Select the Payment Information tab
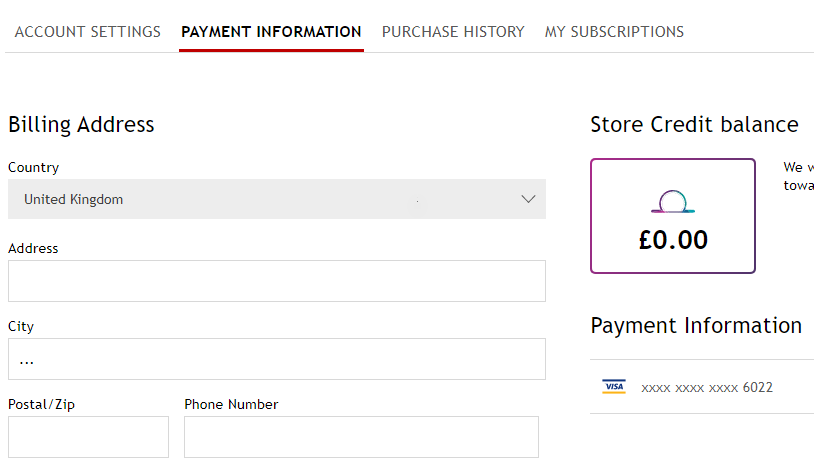Image resolution: width=814 pixels, height=462 pixels. [x=271, y=32]
